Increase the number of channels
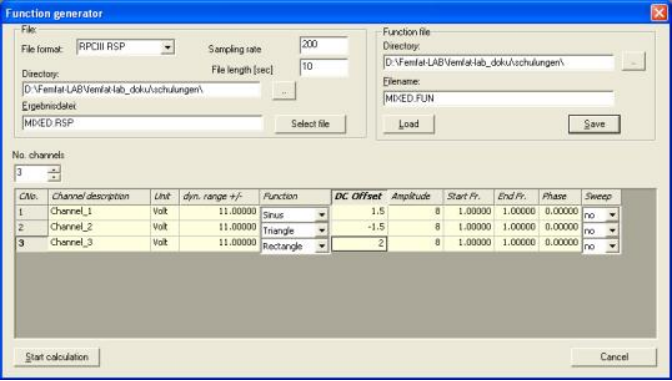The image size is (672, 381). (x=54, y=170)
